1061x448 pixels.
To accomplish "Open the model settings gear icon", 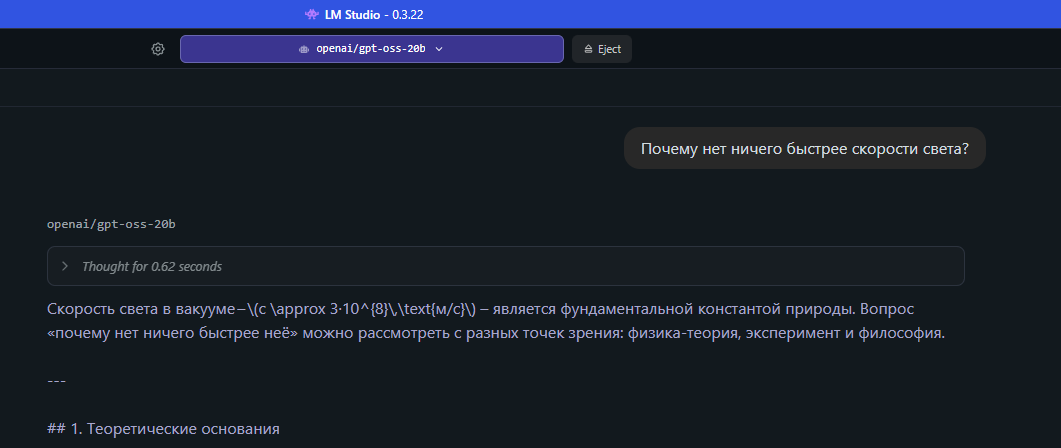I will [158, 49].
